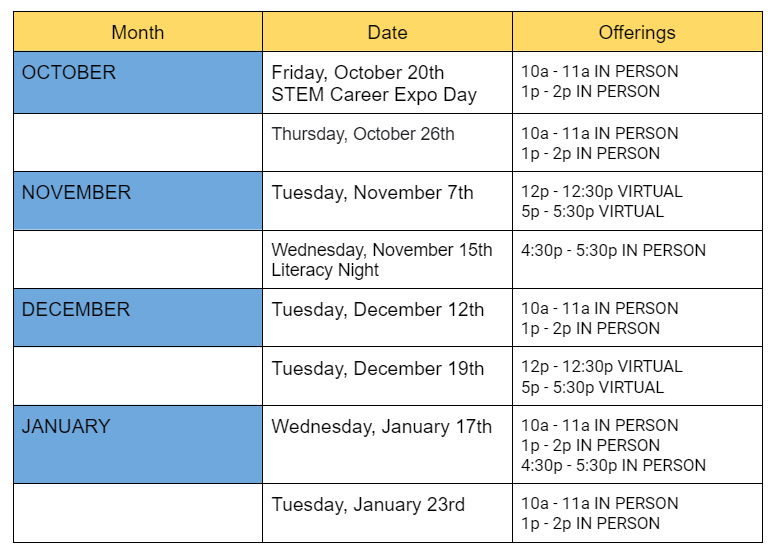Select Tuesday, December 12th cell
Viewport: 776px width, 554px height.
[387, 318]
